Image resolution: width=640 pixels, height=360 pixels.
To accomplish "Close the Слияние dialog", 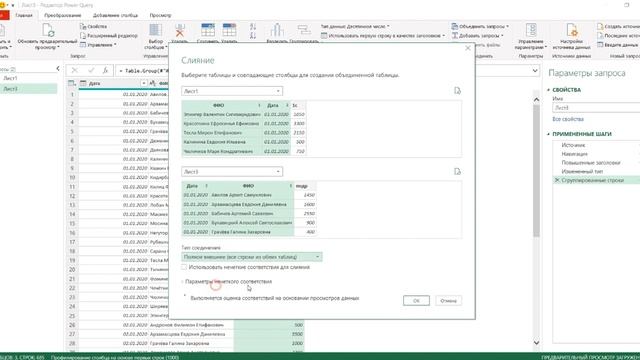I will [468, 48].
